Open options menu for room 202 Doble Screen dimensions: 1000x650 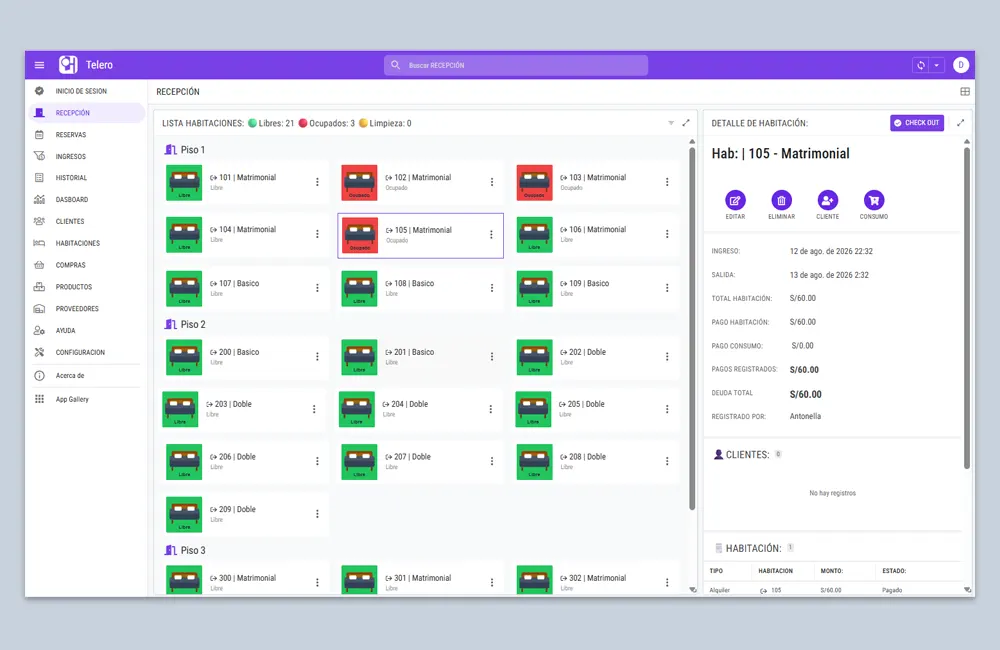tap(667, 357)
